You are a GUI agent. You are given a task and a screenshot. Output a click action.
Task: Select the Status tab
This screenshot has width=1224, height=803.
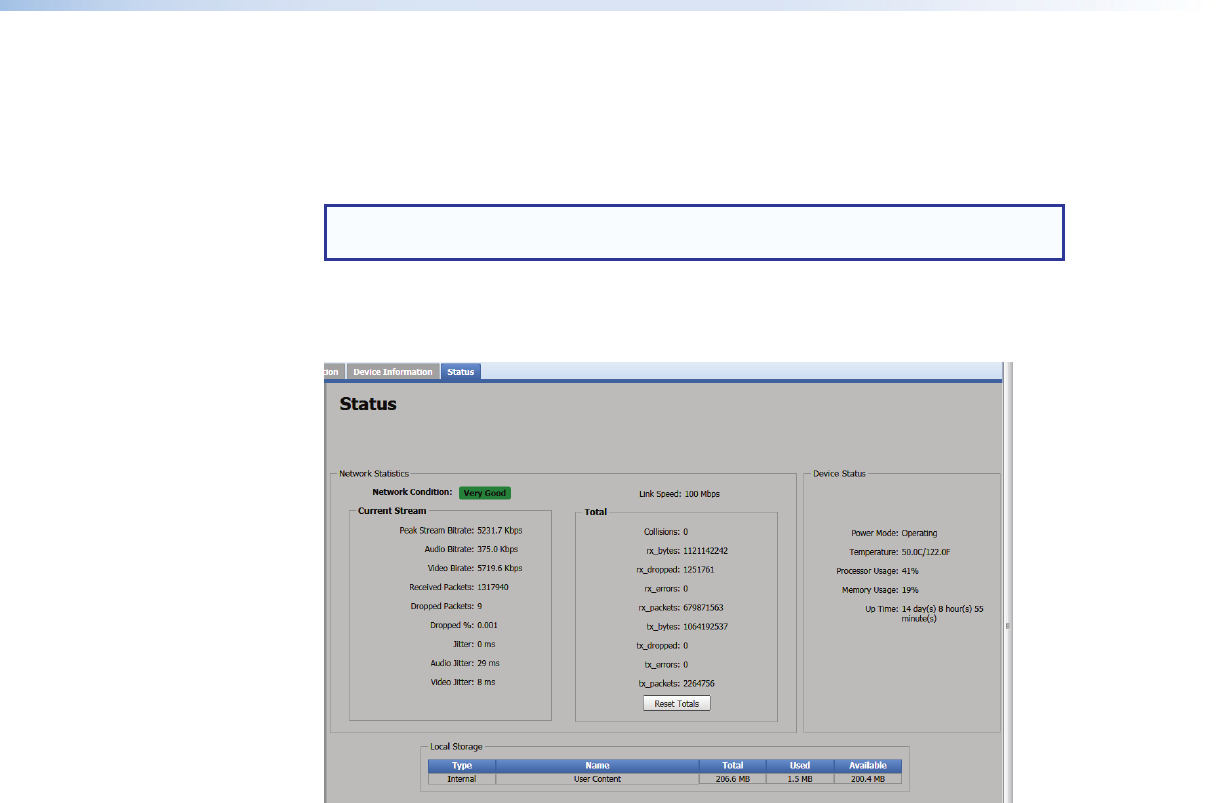click(461, 372)
